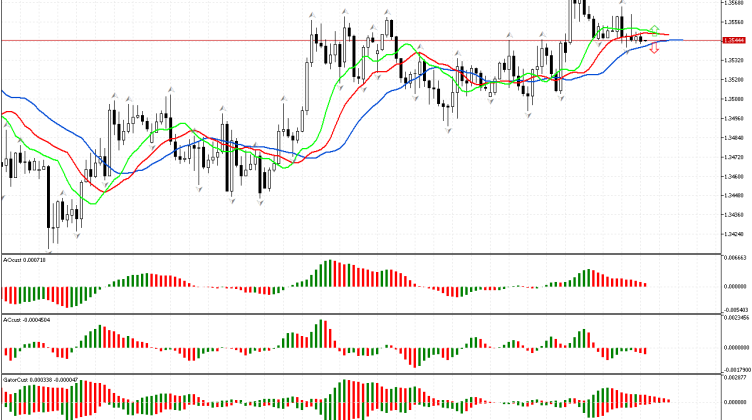Click the 0.00287 Gator scale value
This screenshot has width=752, height=420.
pyautogui.click(x=735, y=379)
